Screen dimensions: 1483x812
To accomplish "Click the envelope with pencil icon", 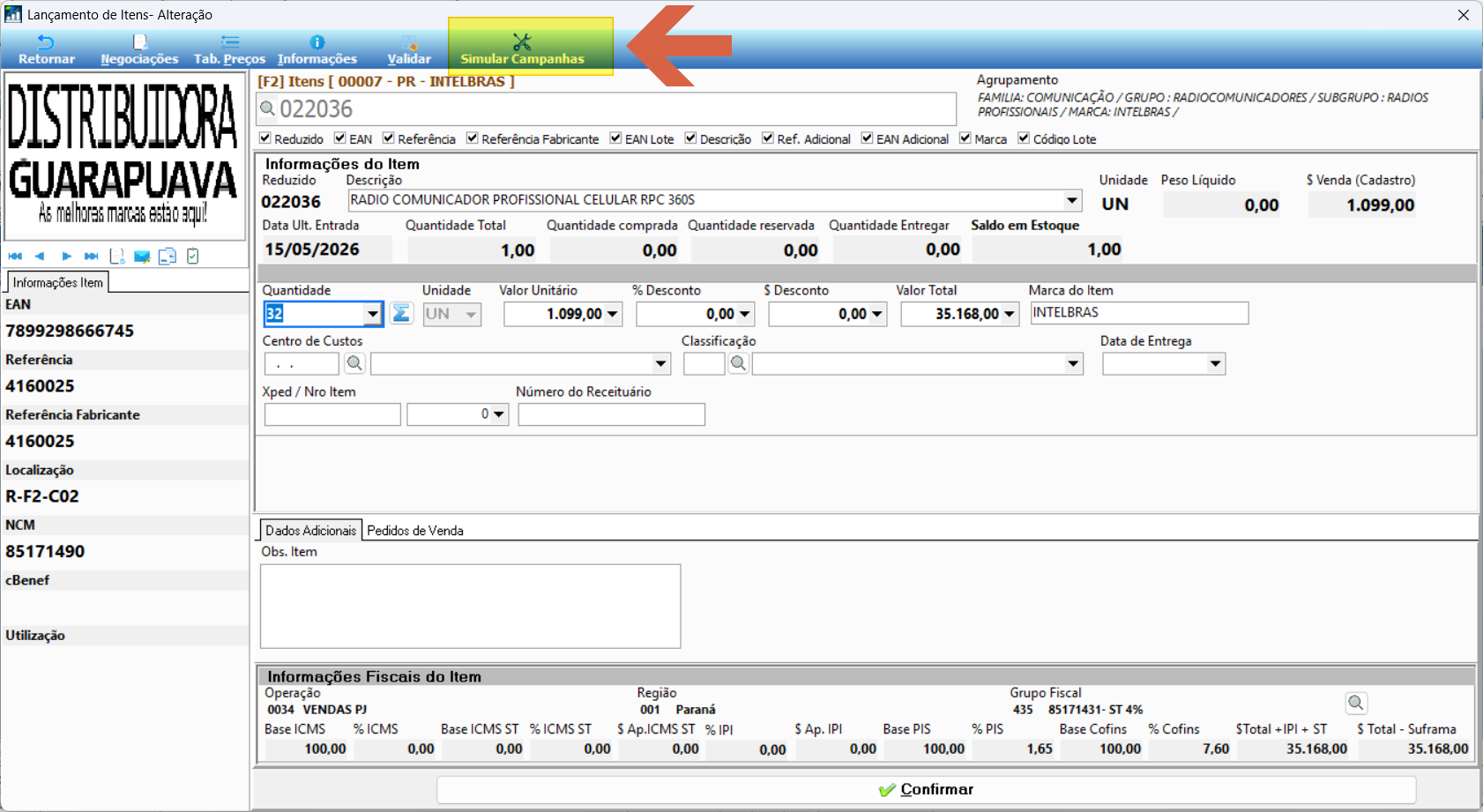I will (141, 256).
